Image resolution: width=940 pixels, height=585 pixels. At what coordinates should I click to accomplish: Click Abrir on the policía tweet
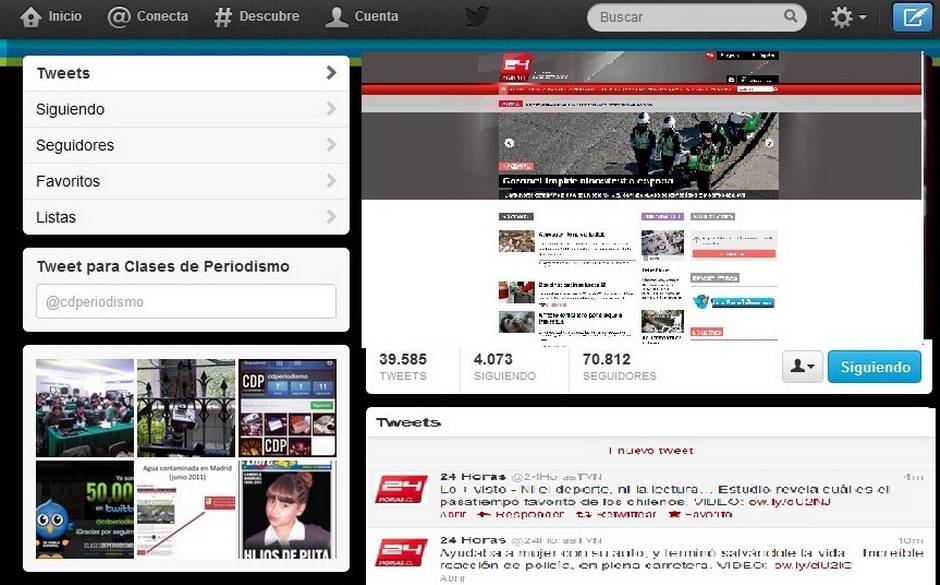coord(453,578)
